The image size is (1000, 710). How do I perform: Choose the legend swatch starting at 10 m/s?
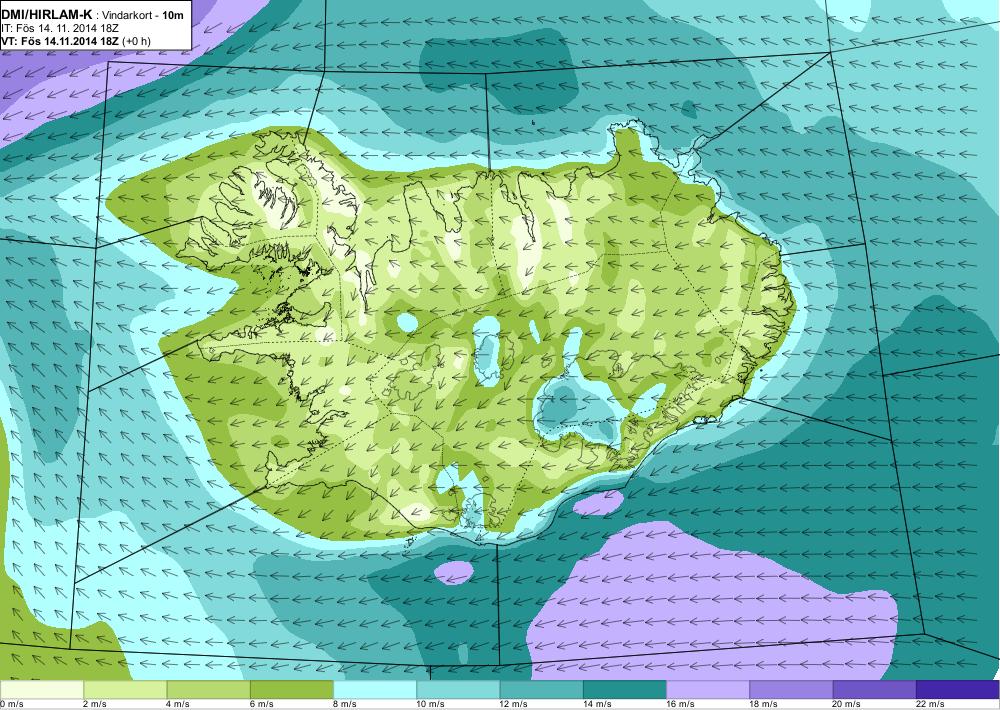(458, 689)
